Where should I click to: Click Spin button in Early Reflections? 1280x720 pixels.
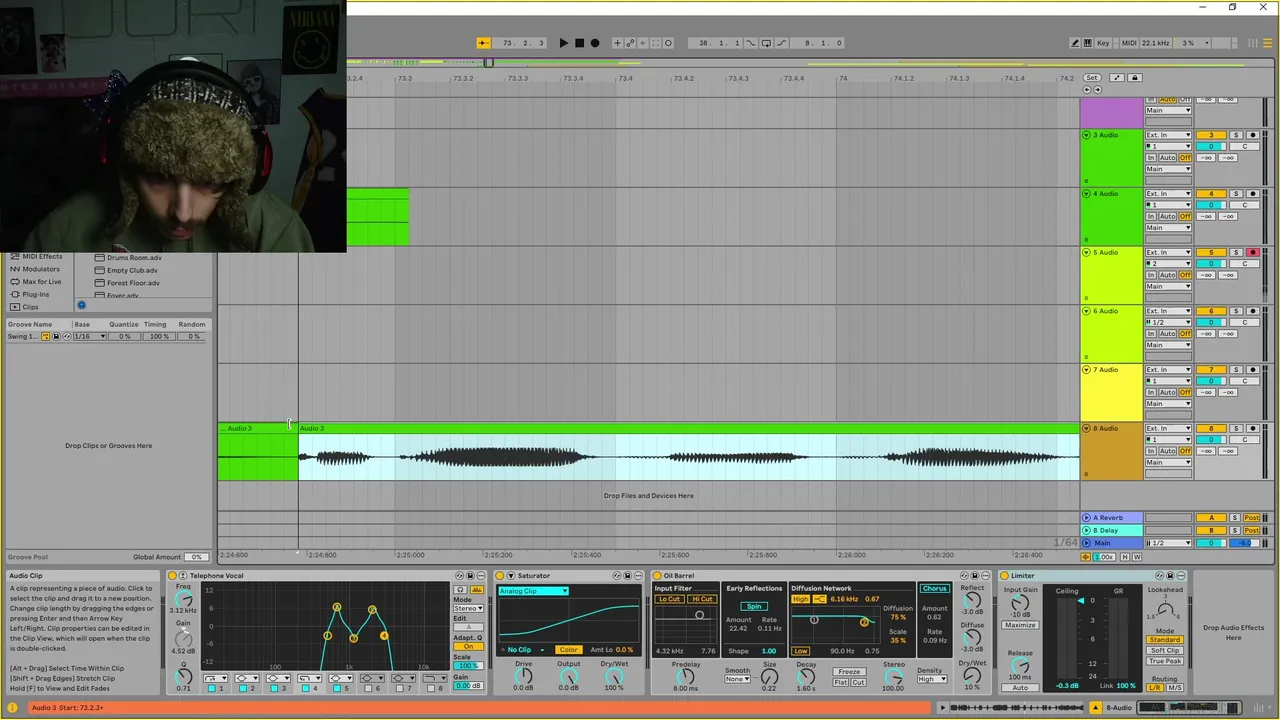(754, 606)
